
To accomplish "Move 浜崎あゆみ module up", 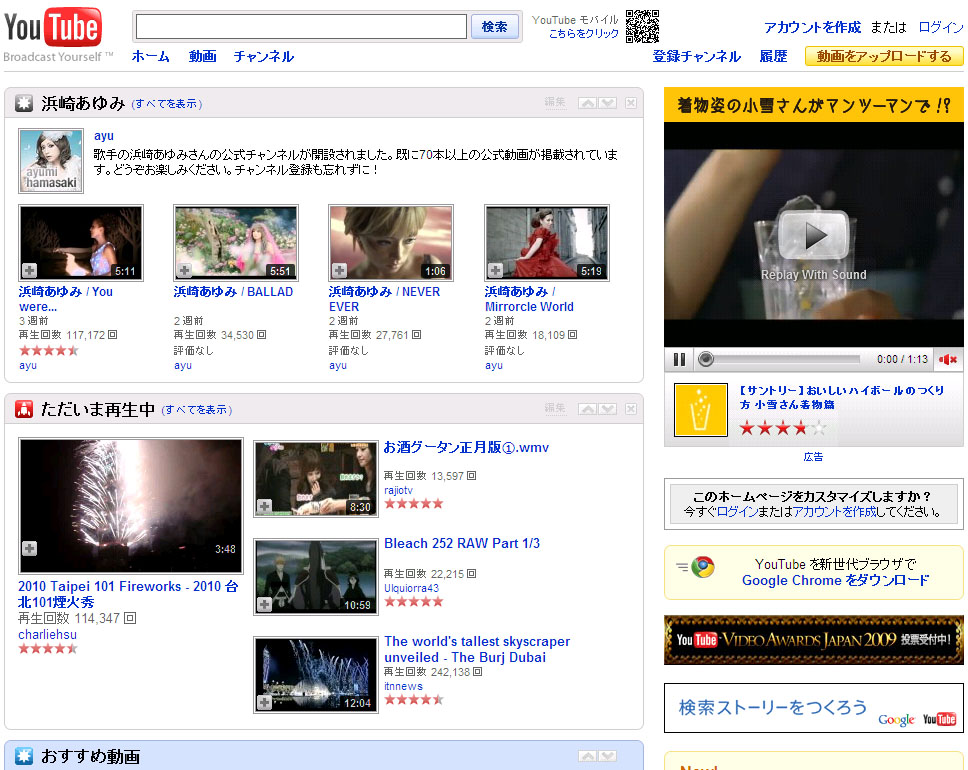I will pyautogui.click(x=588, y=103).
